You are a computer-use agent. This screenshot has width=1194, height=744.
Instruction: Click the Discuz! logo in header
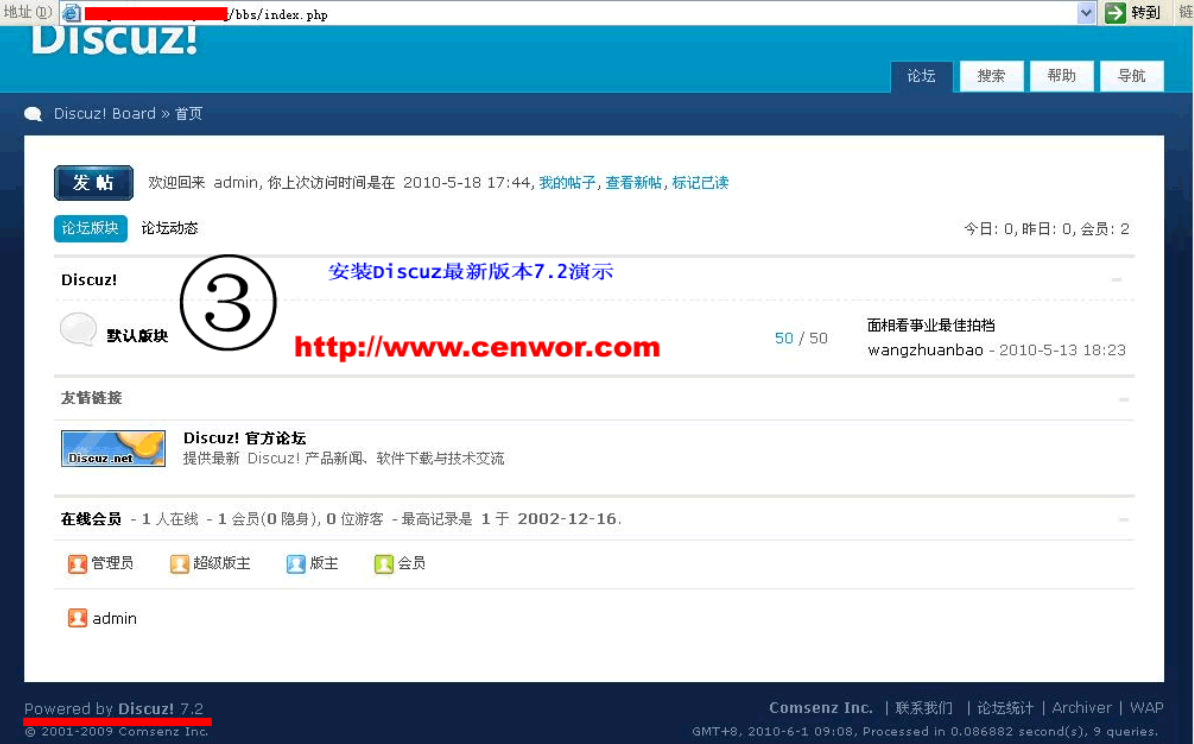click(114, 40)
